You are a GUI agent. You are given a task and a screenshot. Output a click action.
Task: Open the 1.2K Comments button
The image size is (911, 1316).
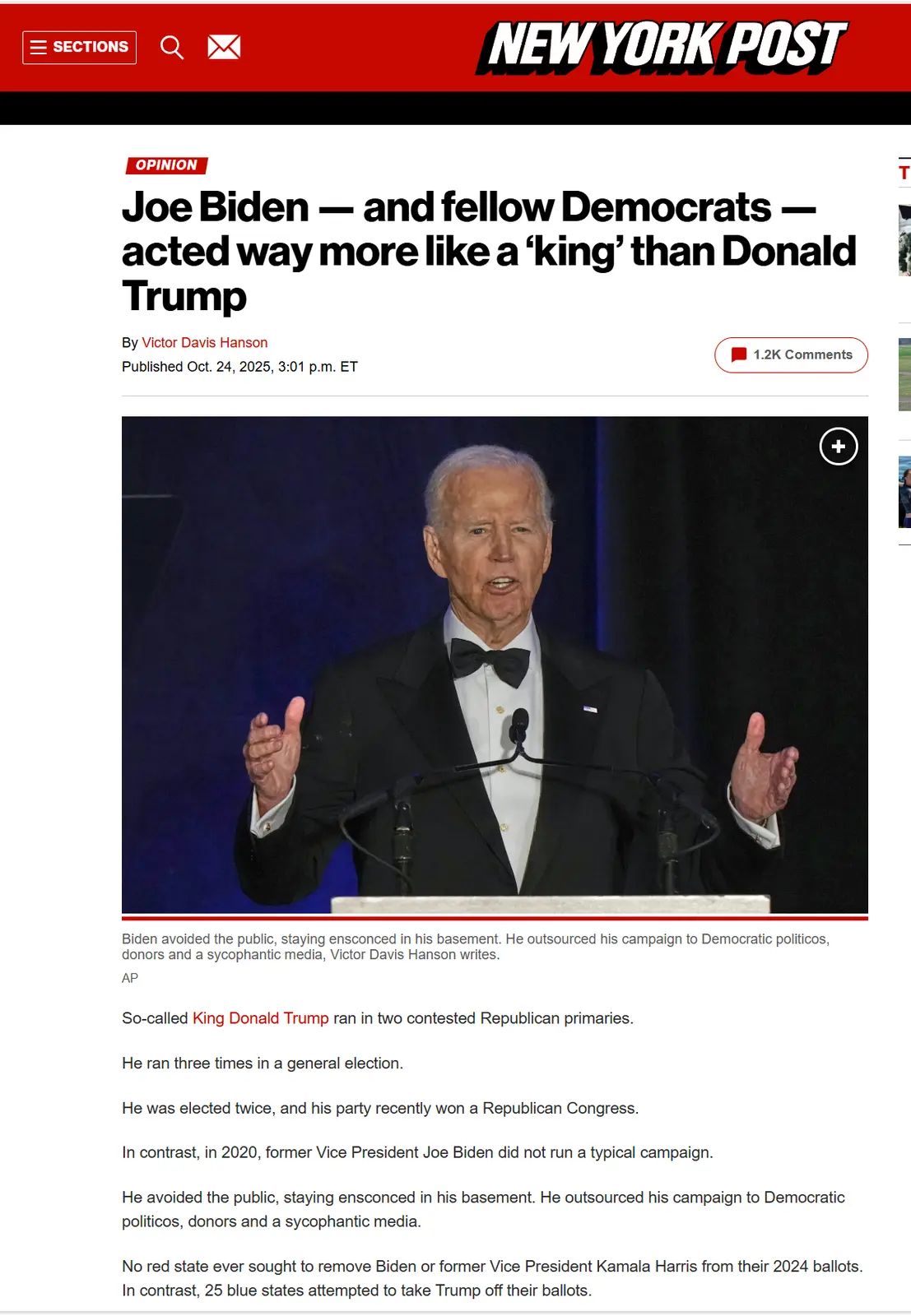[x=791, y=355]
